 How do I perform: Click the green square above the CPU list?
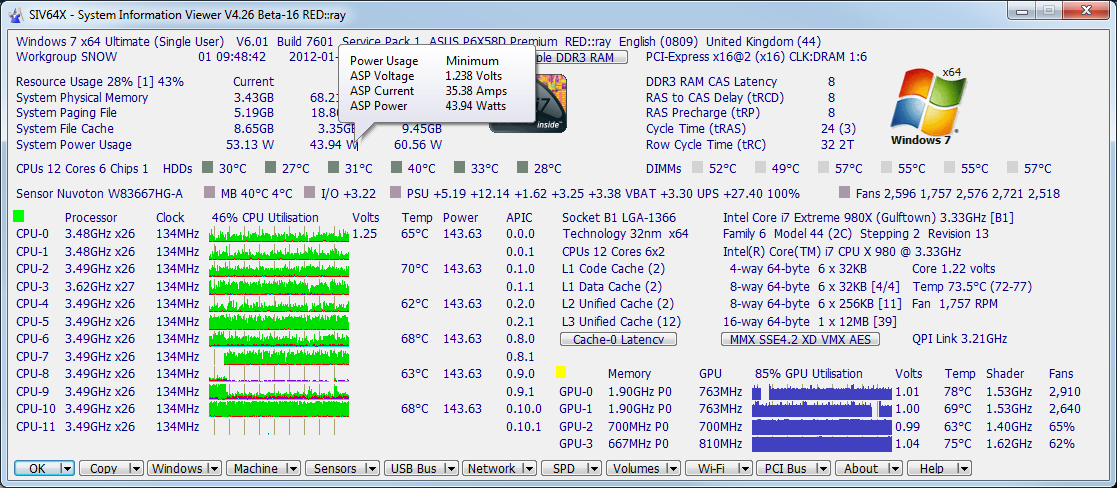(20, 216)
